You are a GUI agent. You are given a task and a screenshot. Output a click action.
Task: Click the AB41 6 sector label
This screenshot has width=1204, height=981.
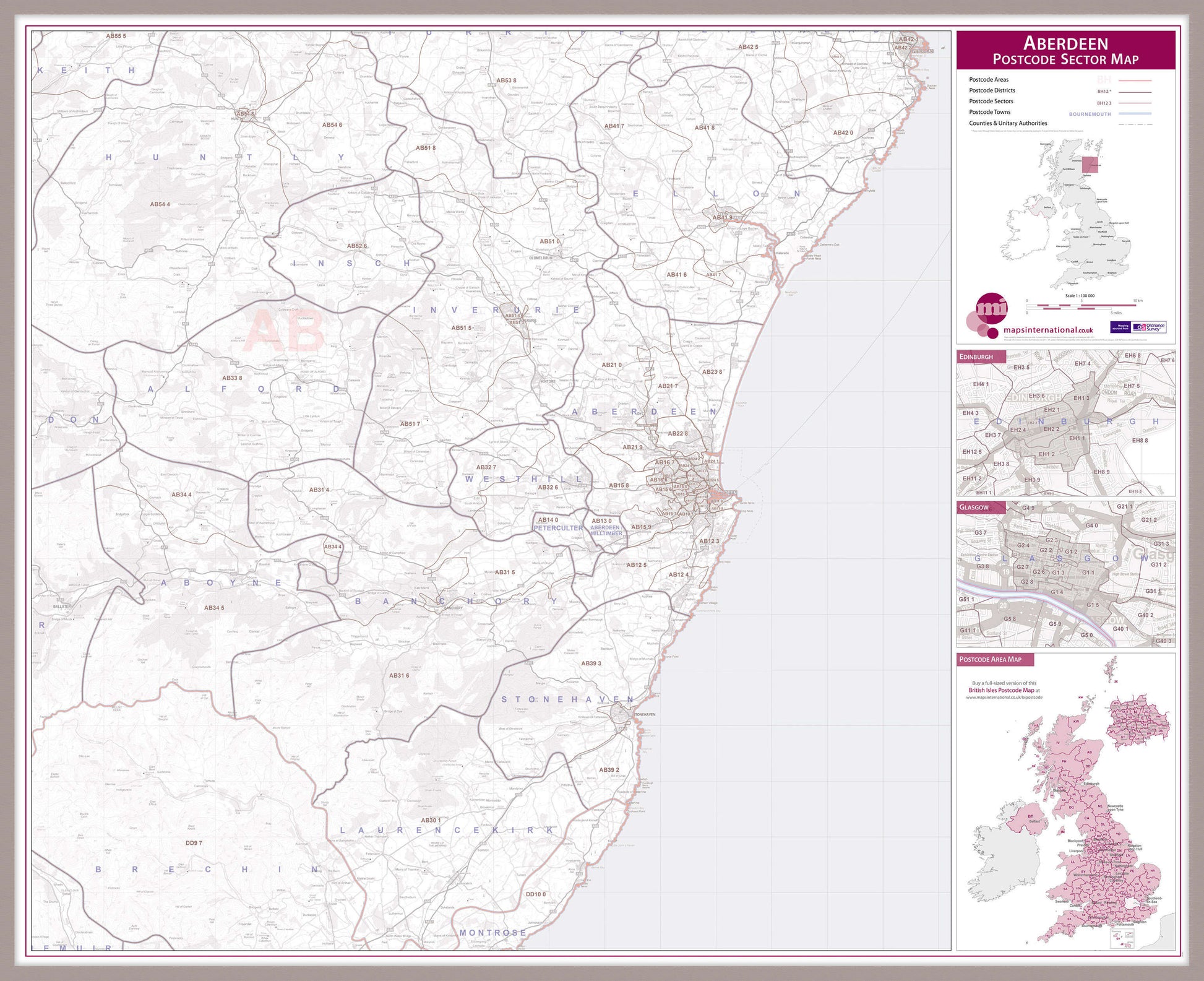tap(676, 275)
